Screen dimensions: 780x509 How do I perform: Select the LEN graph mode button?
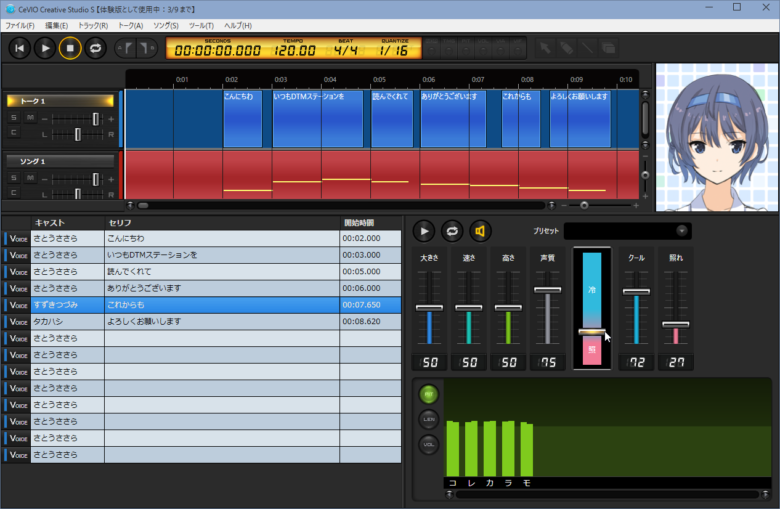(x=429, y=420)
